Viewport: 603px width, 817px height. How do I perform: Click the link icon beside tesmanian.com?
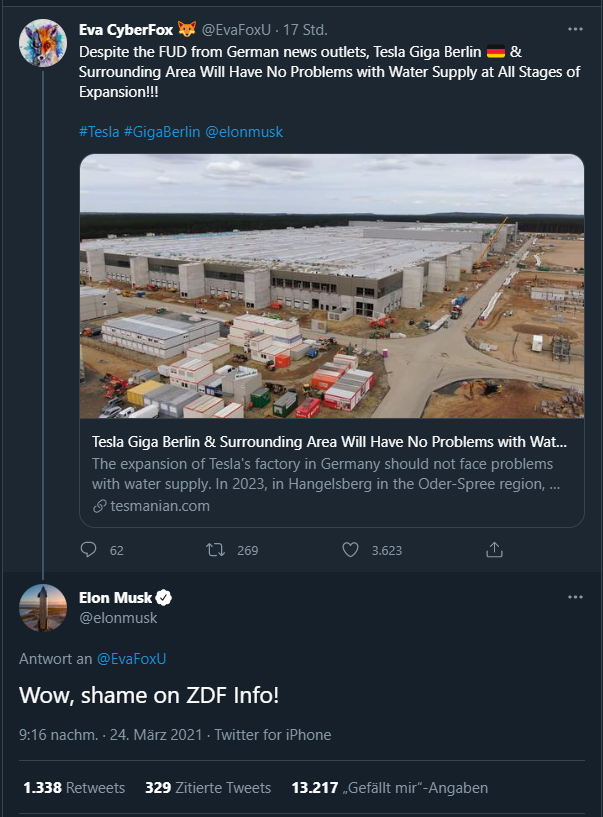coord(99,506)
